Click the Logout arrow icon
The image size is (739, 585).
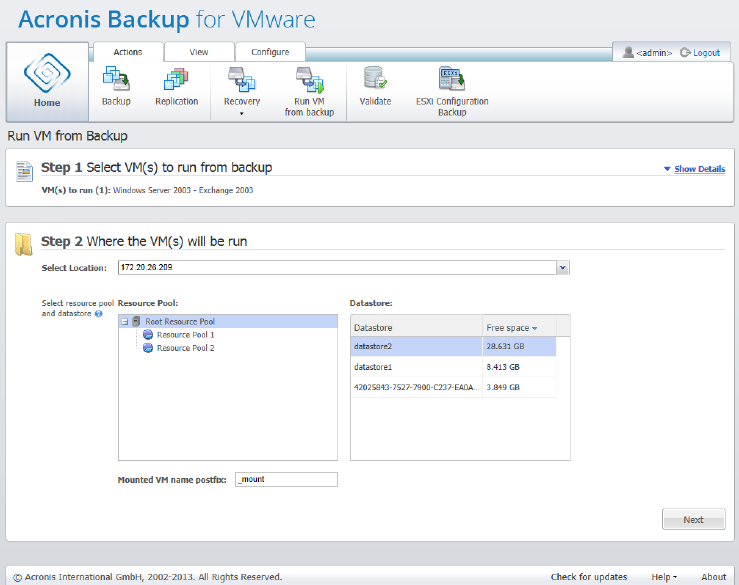[685, 52]
